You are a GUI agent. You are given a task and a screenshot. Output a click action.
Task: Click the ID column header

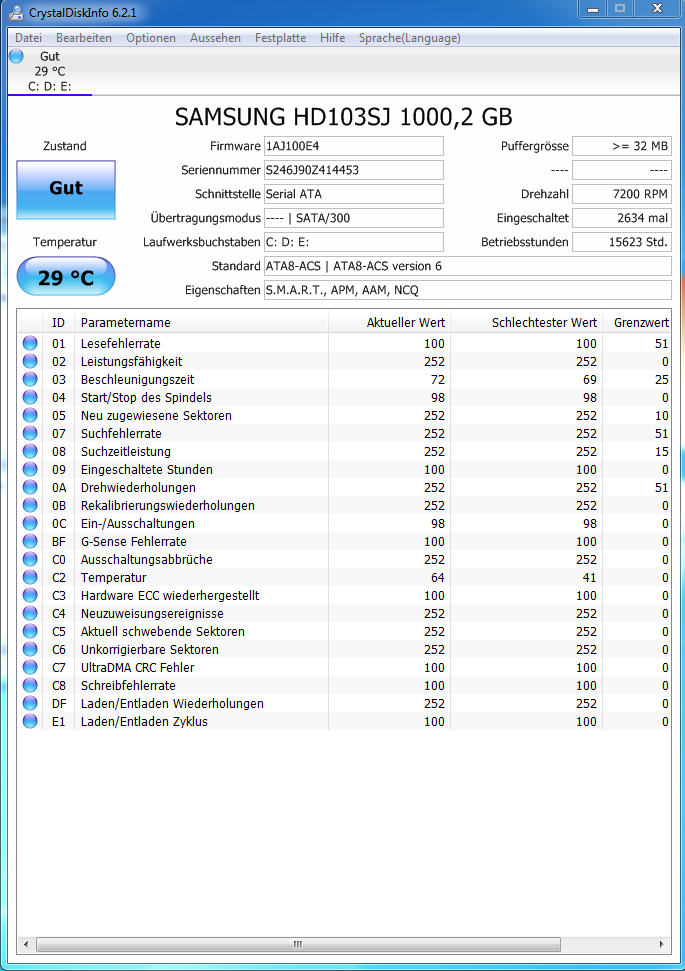[58, 323]
